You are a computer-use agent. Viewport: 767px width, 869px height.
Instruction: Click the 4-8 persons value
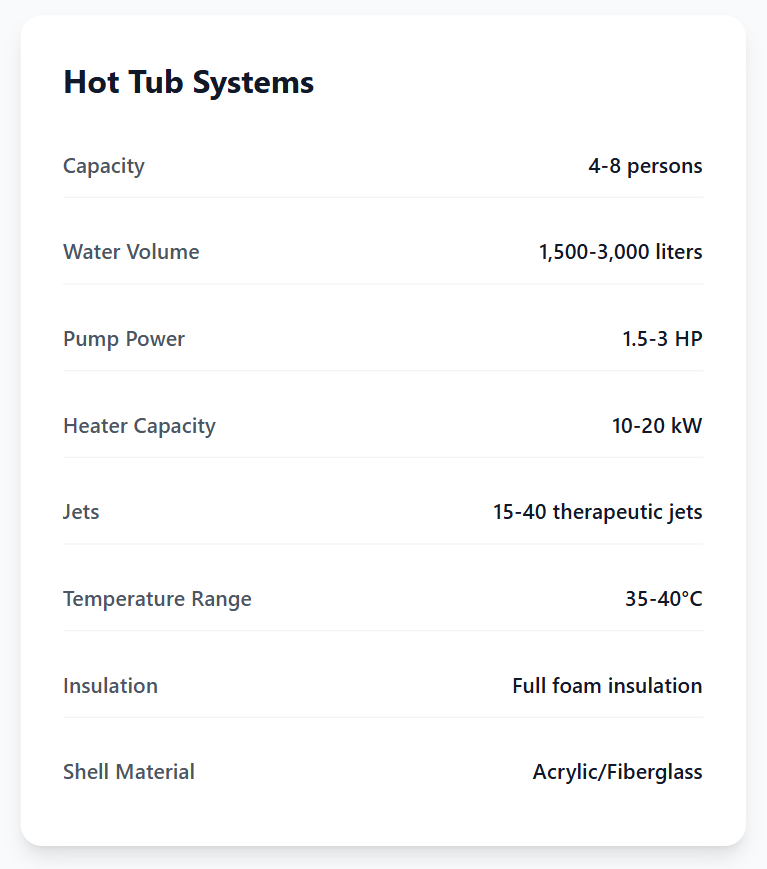pos(645,166)
